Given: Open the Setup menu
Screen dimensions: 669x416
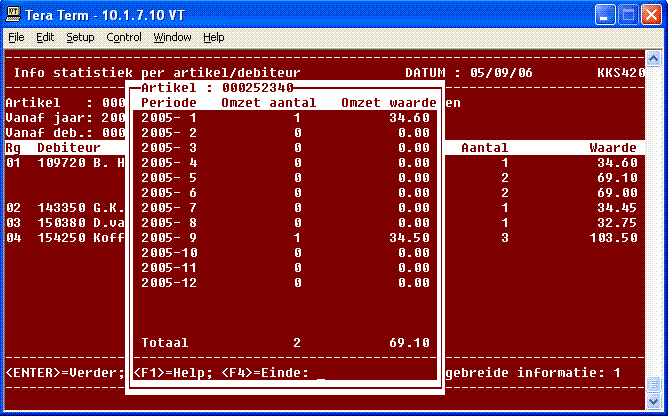Looking at the screenshot, I should click(x=80, y=37).
